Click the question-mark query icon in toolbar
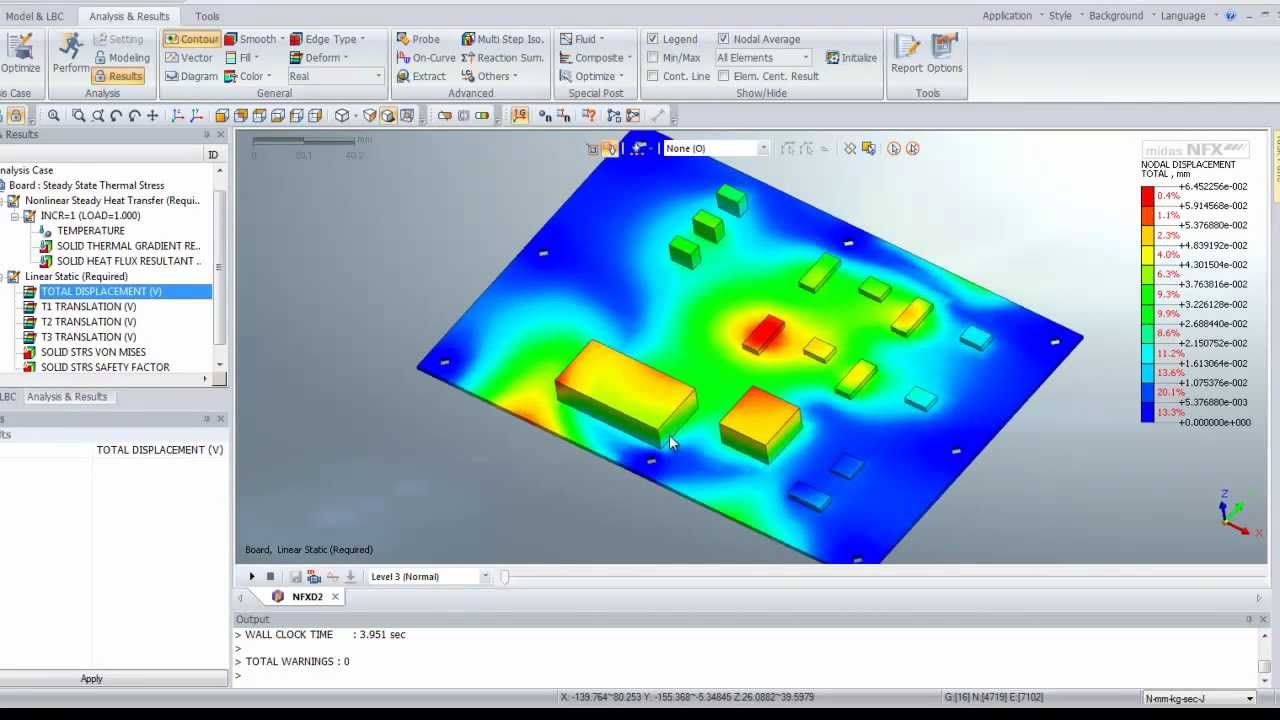The width and height of the screenshot is (1280, 720). (589, 116)
